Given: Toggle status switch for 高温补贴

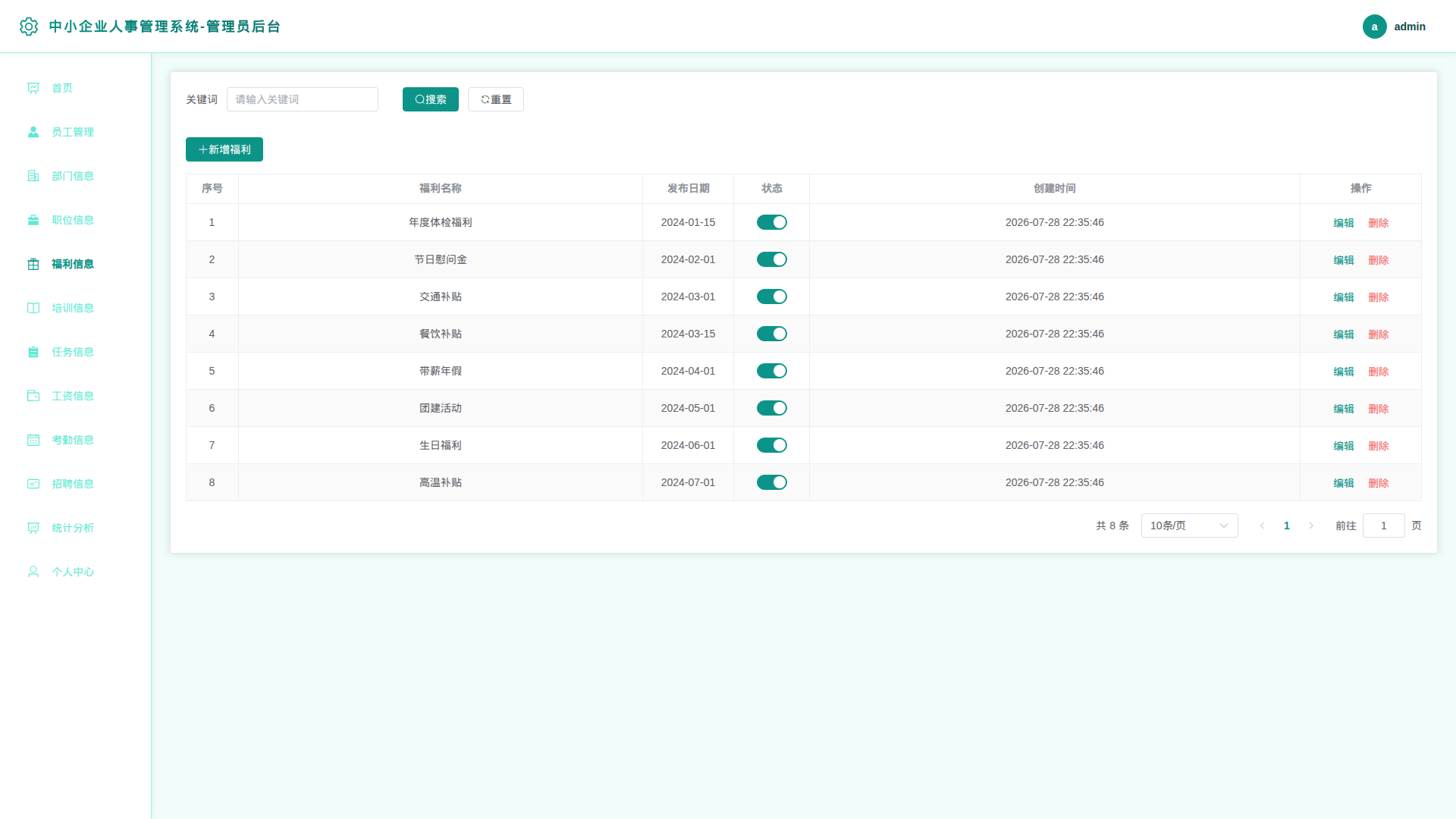Looking at the screenshot, I should tap(771, 482).
